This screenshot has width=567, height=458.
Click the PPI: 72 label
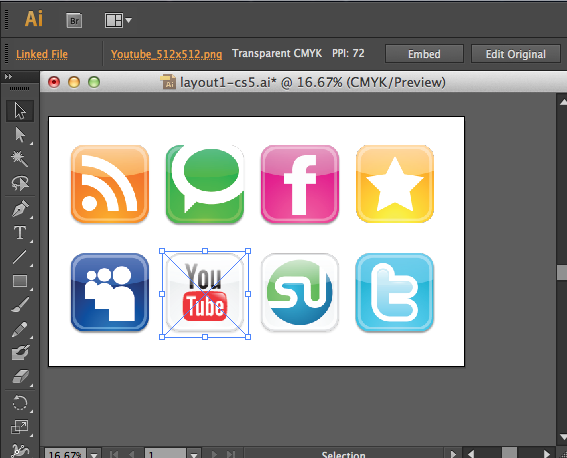pyautogui.click(x=348, y=53)
